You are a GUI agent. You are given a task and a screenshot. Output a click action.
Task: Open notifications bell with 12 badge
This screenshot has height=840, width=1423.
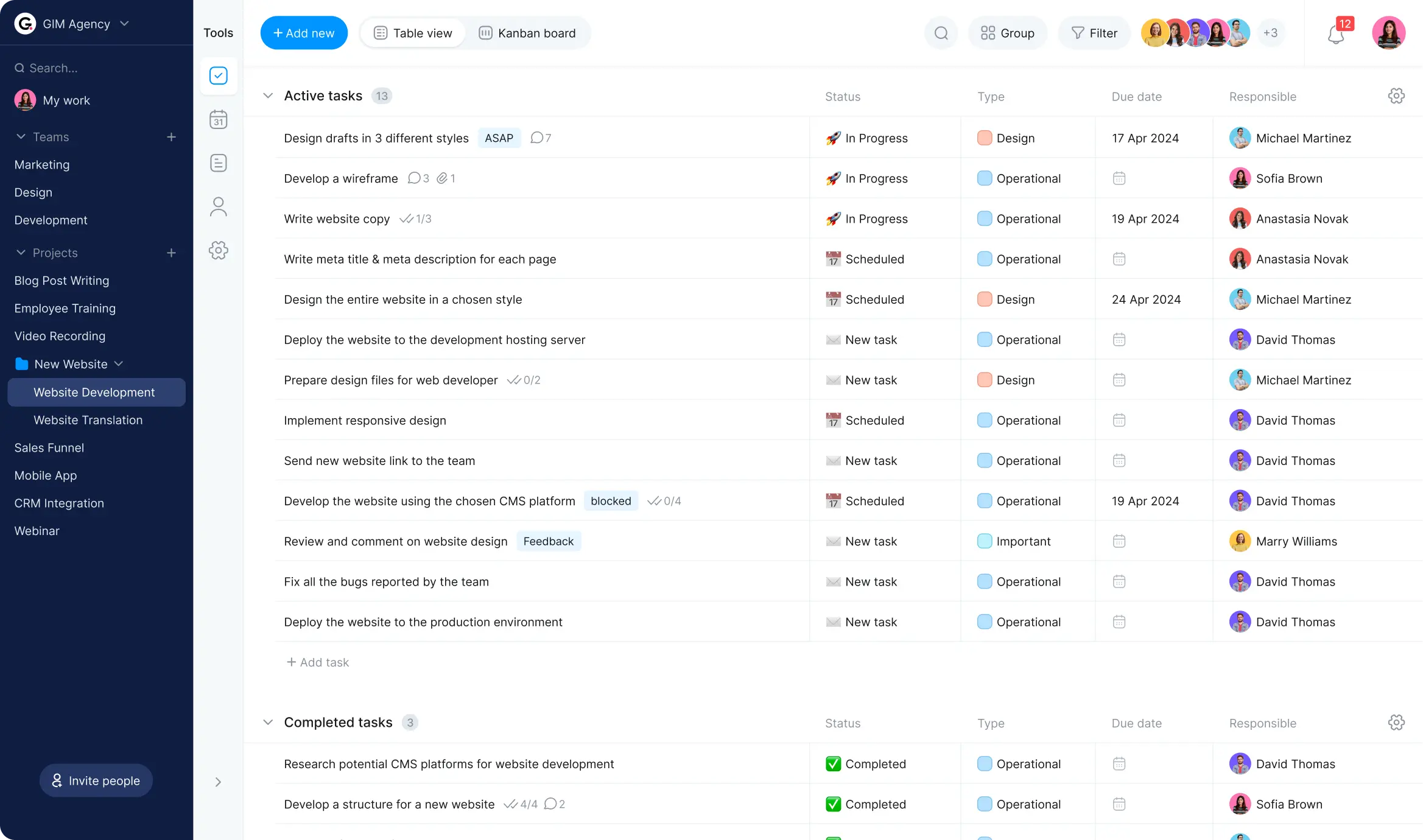point(1336,33)
